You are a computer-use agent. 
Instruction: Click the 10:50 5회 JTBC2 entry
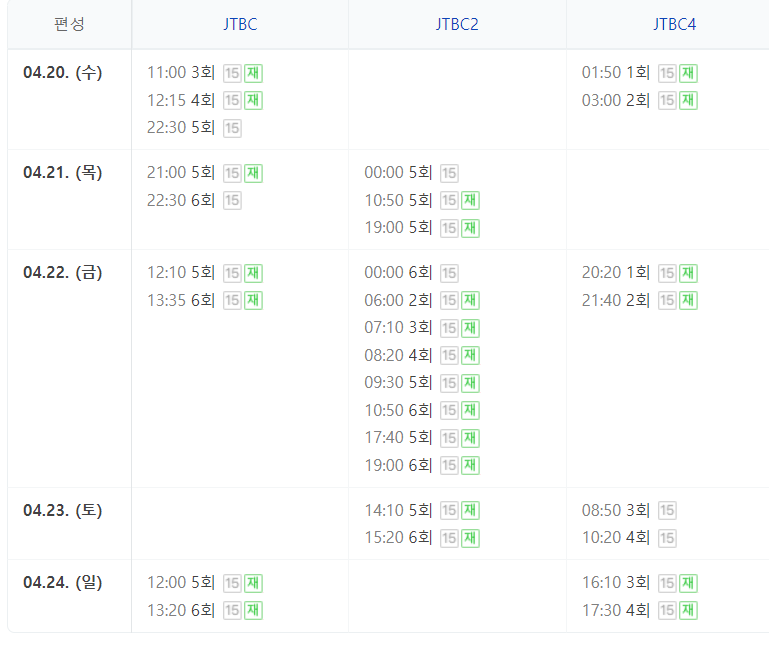coord(398,200)
